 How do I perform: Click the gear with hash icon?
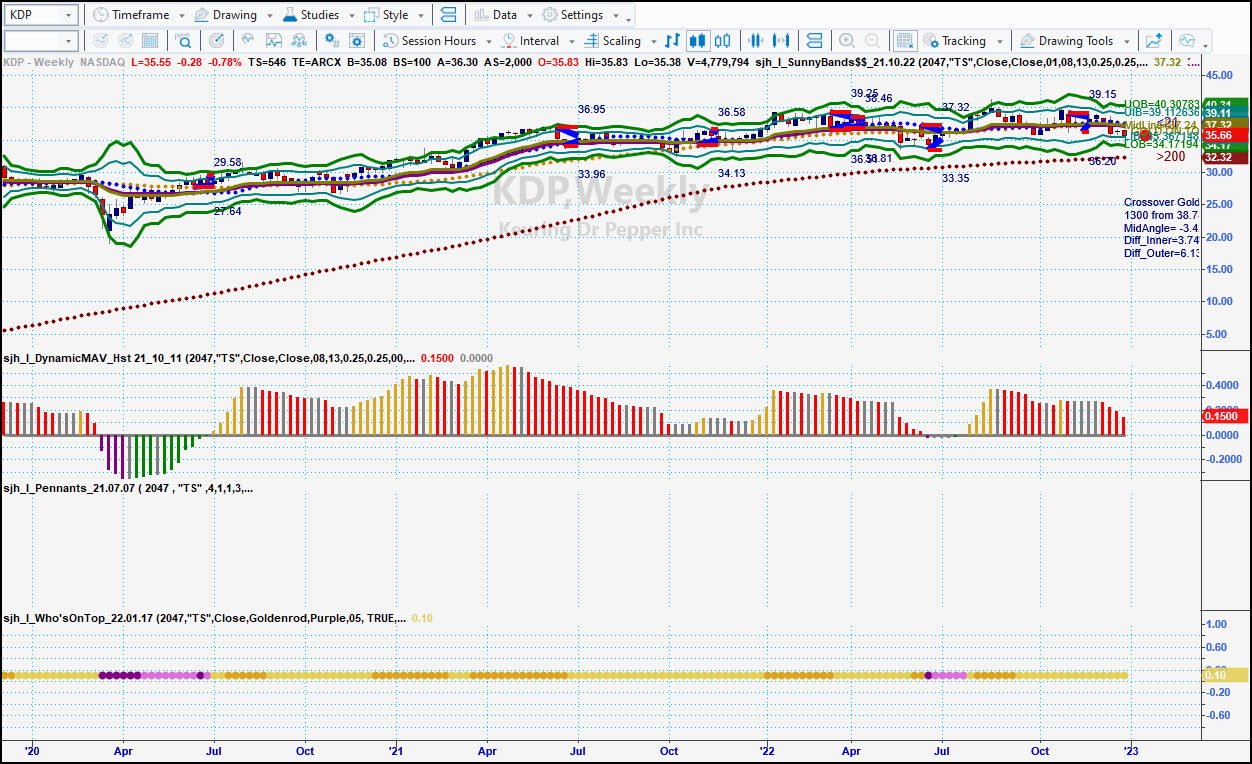pos(331,41)
